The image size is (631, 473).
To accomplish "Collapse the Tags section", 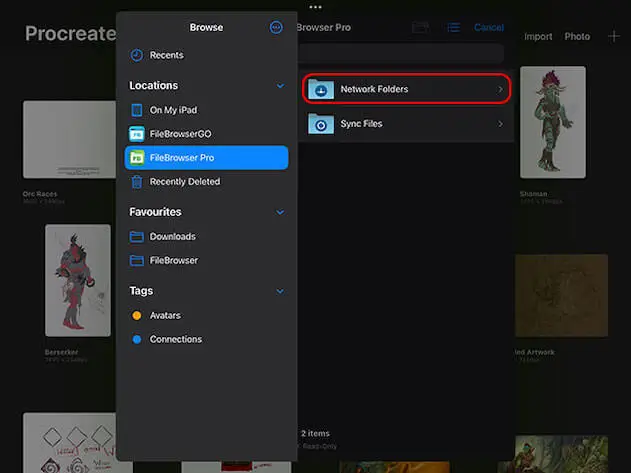I will pyautogui.click(x=280, y=291).
